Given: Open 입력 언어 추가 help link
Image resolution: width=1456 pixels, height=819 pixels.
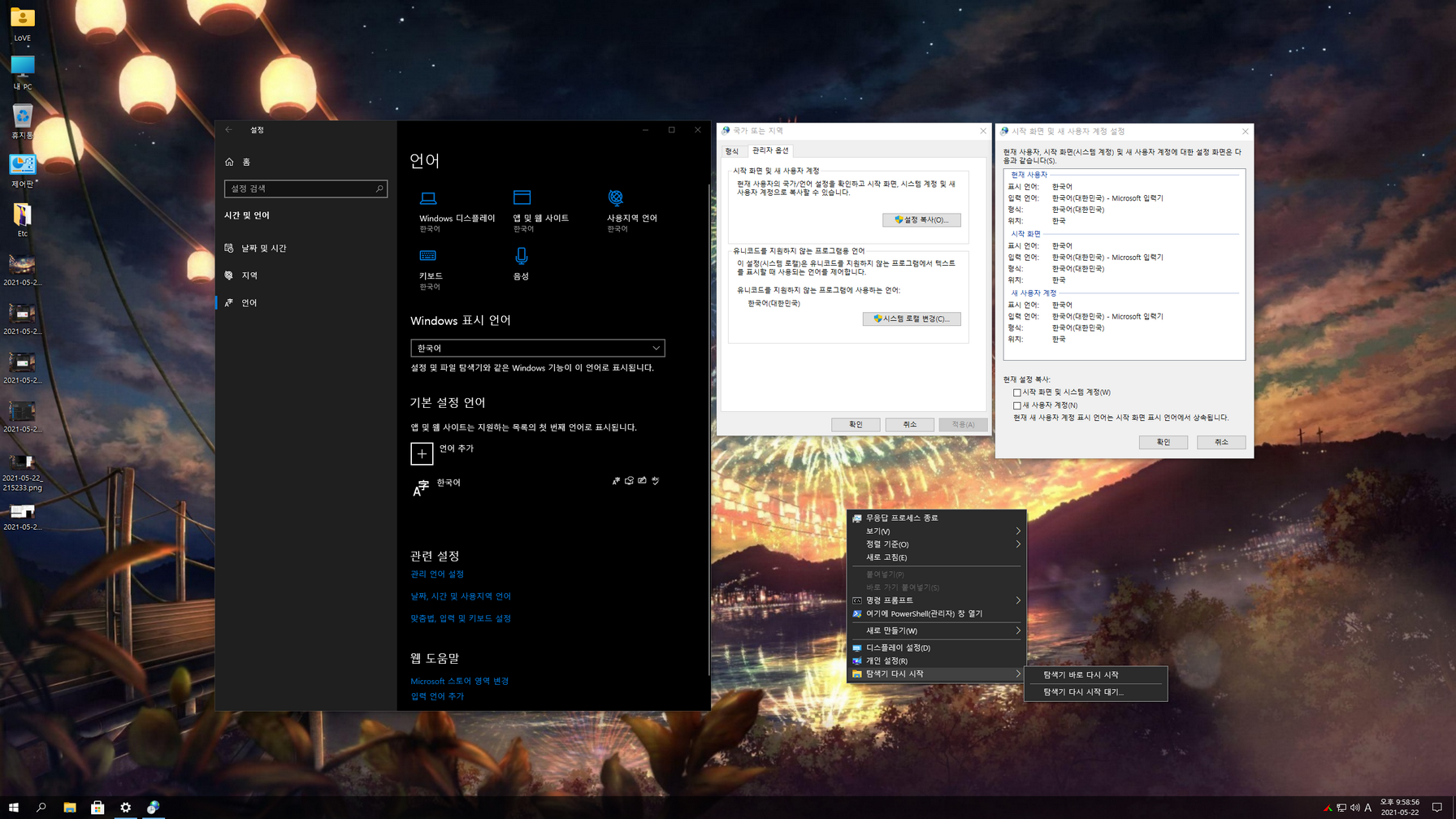Looking at the screenshot, I should (437, 696).
